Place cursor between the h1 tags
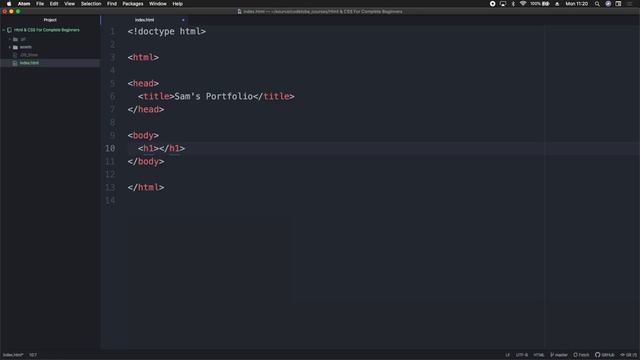The width and height of the screenshot is (640, 360). point(159,149)
